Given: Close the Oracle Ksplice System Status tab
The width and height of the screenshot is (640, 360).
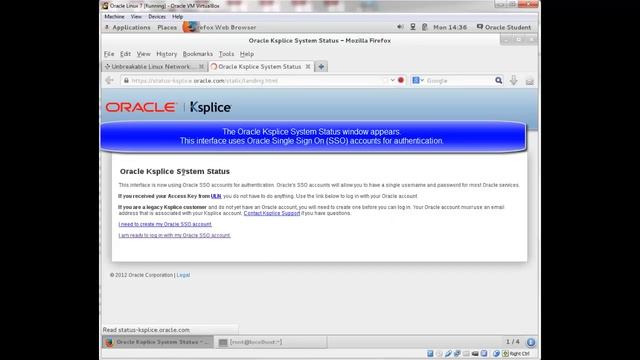Looking at the screenshot, I should 308,67.
